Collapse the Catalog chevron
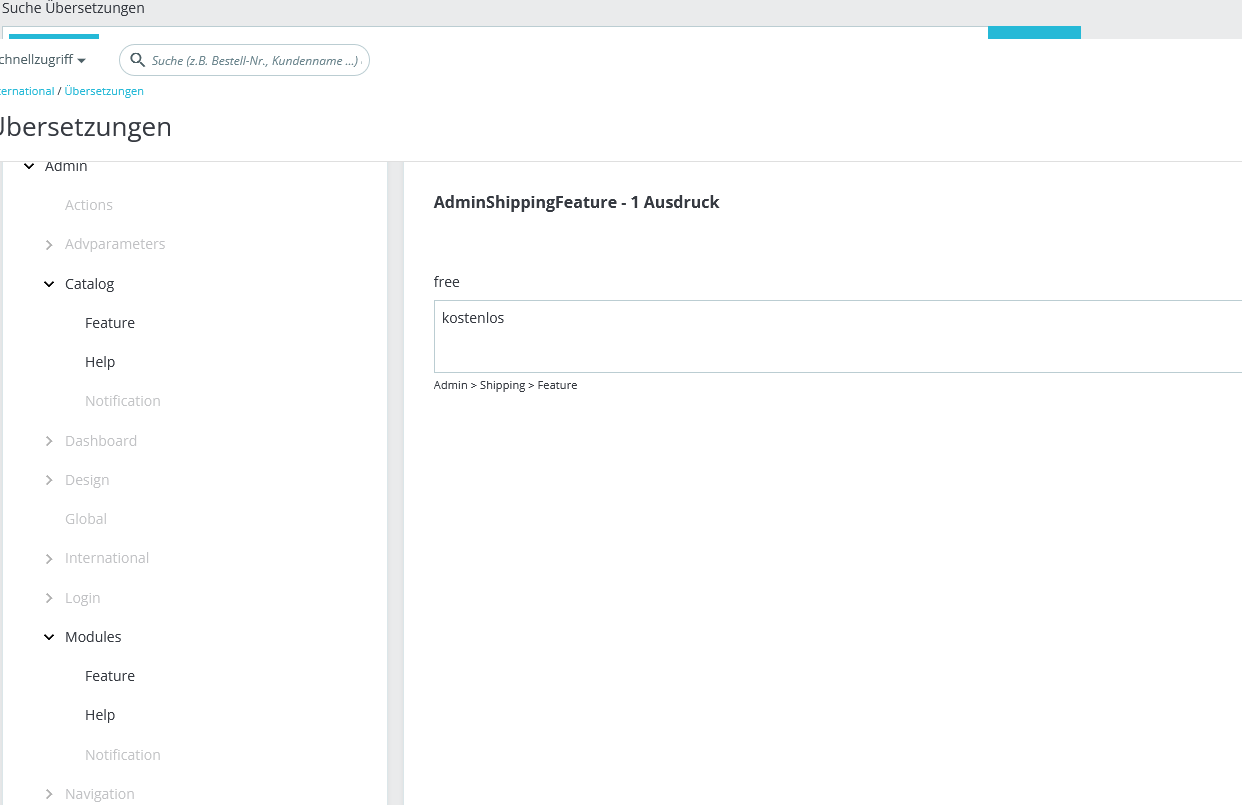Viewport: 1242px width, 805px height. (x=49, y=284)
